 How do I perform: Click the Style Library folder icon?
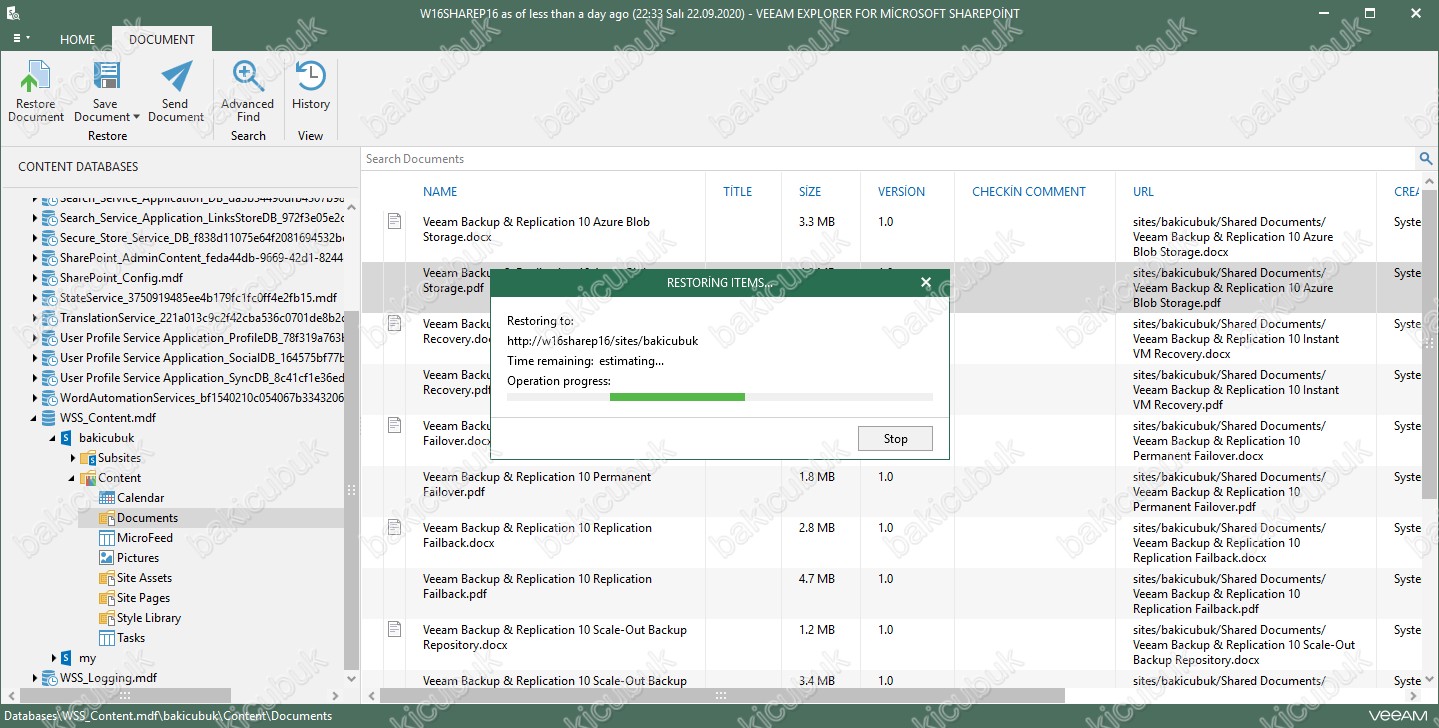107,618
